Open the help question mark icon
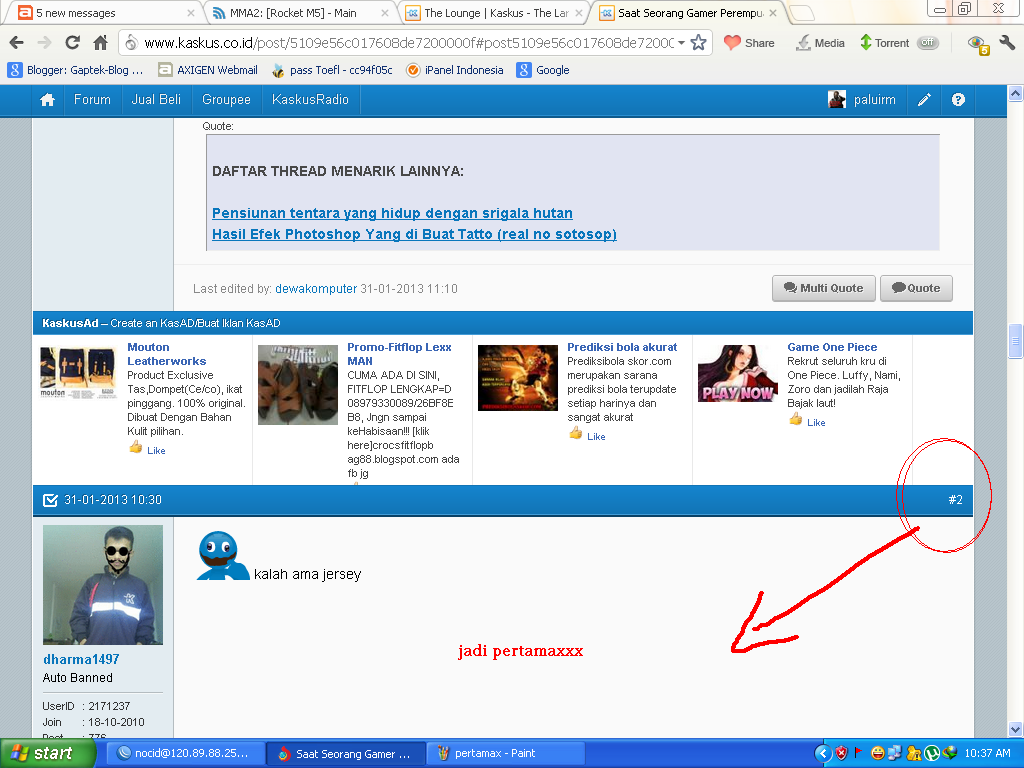The height and width of the screenshot is (768, 1024). pyautogui.click(x=958, y=100)
